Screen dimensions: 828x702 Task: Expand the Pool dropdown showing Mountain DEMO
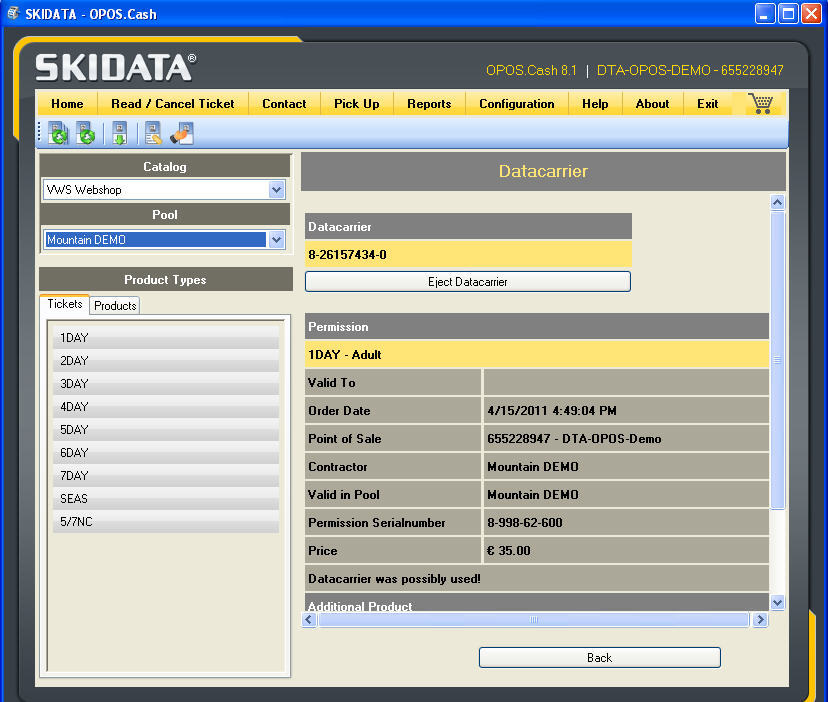[277, 240]
